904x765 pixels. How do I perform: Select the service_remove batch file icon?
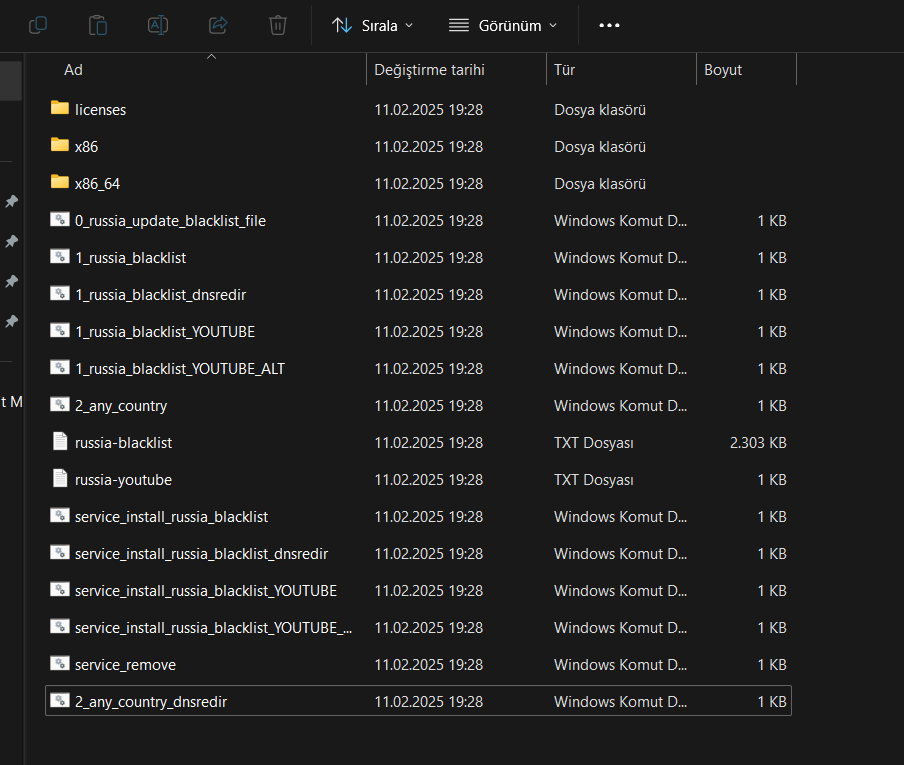coord(60,664)
